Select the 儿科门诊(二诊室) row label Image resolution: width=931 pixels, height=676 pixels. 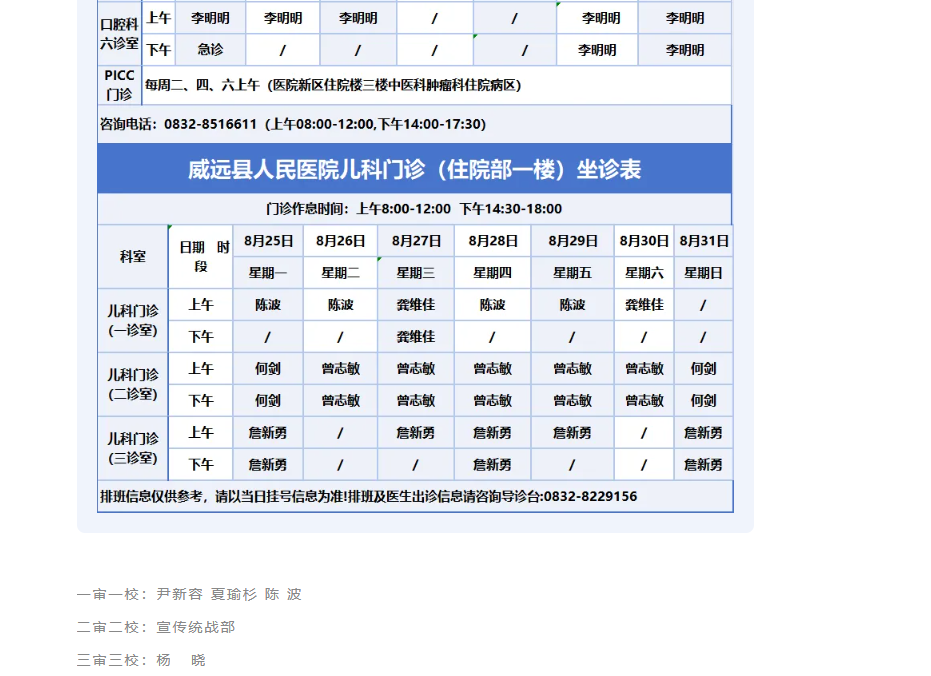(x=133, y=385)
